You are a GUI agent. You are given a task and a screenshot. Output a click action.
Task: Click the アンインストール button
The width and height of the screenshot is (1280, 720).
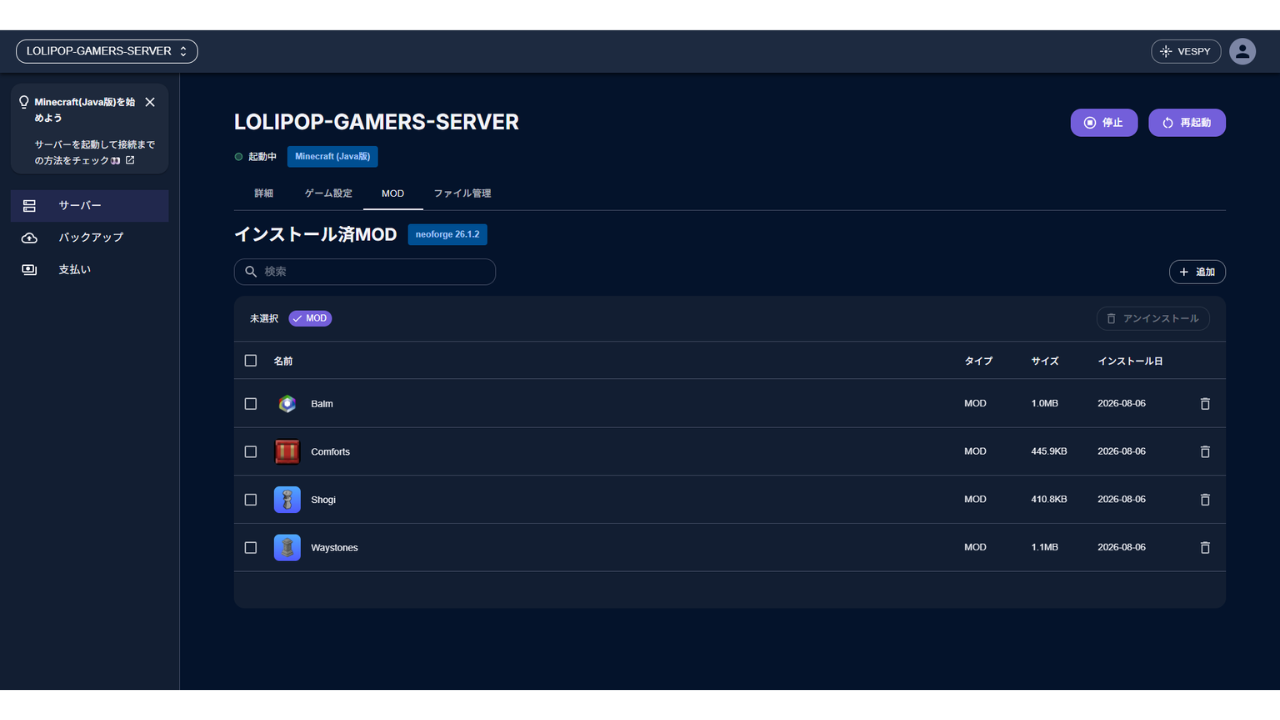click(x=1153, y=319)
